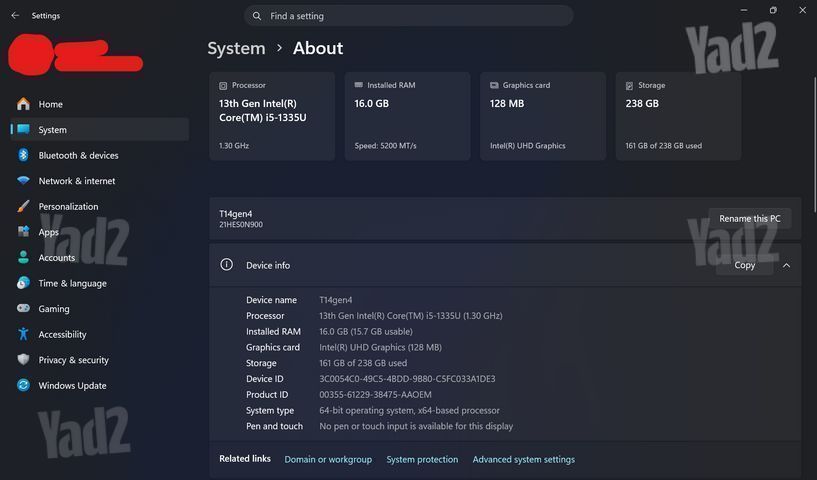
Task: Click the Graphics card icon
Action: click(x=494, y=85)
